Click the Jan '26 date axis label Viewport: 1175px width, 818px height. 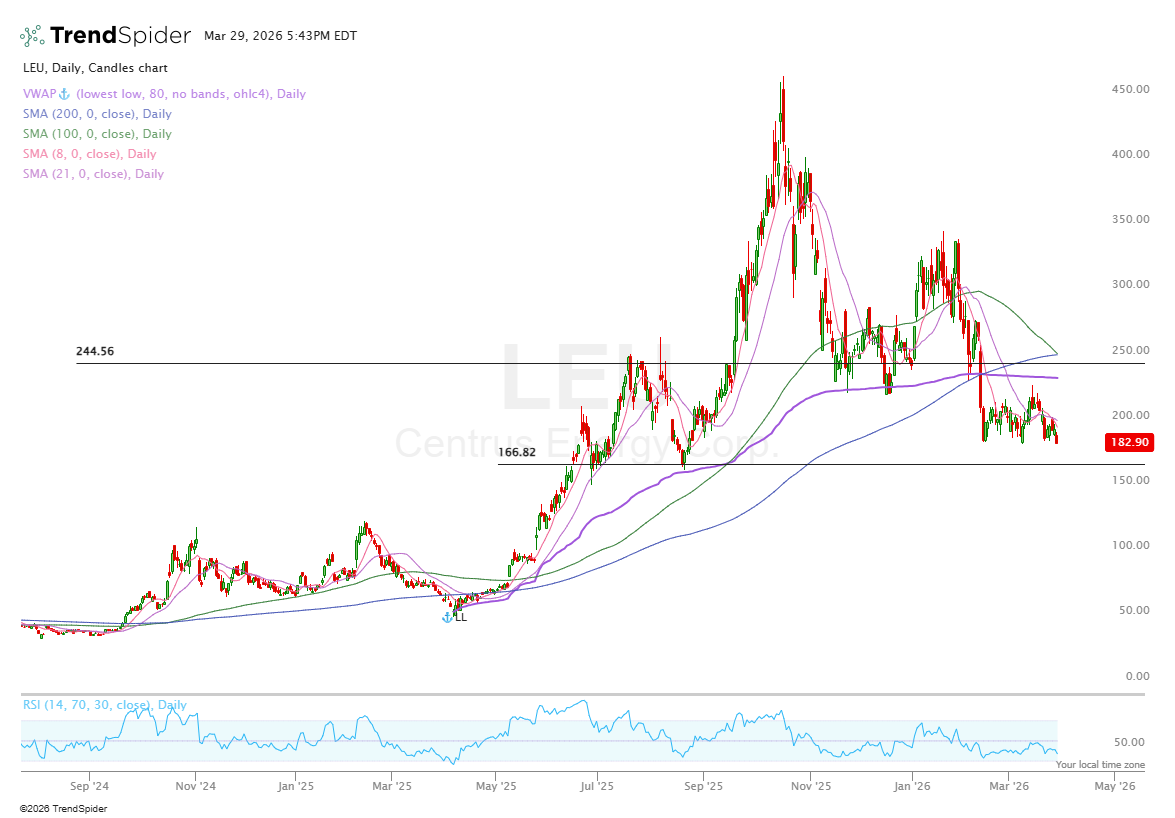(913, 787)
